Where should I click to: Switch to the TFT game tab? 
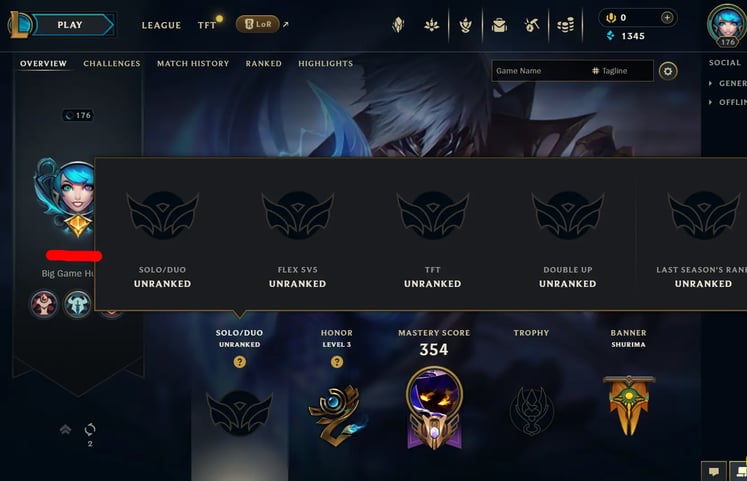point(207,25)
